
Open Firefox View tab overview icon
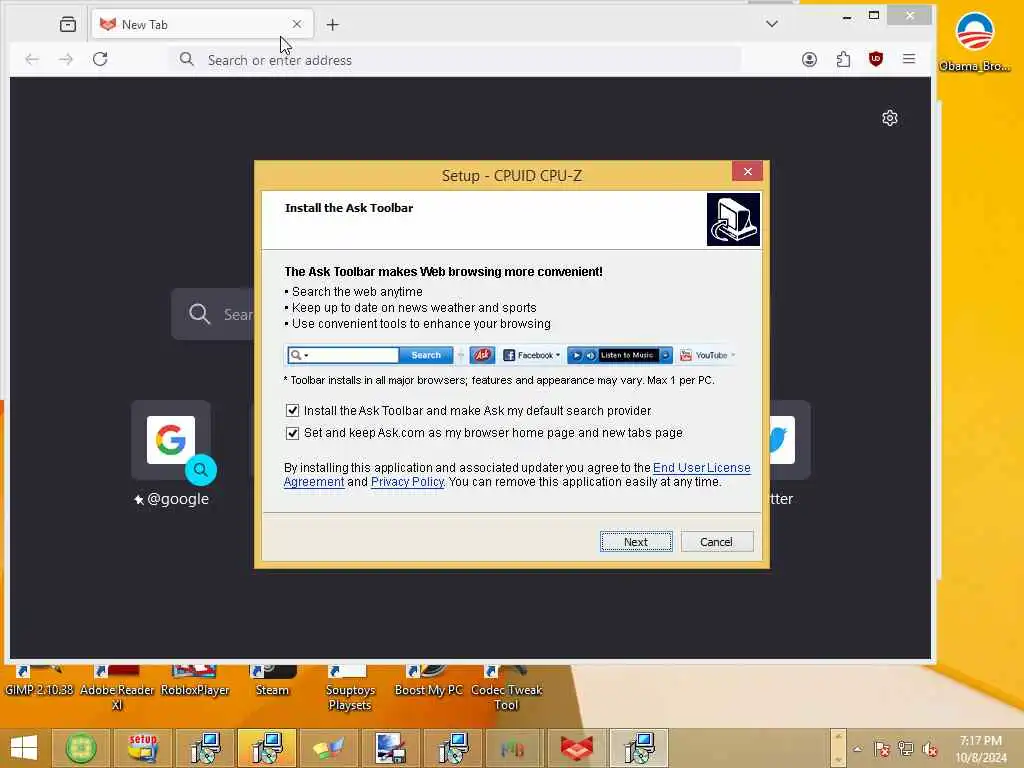coord(68,25)
